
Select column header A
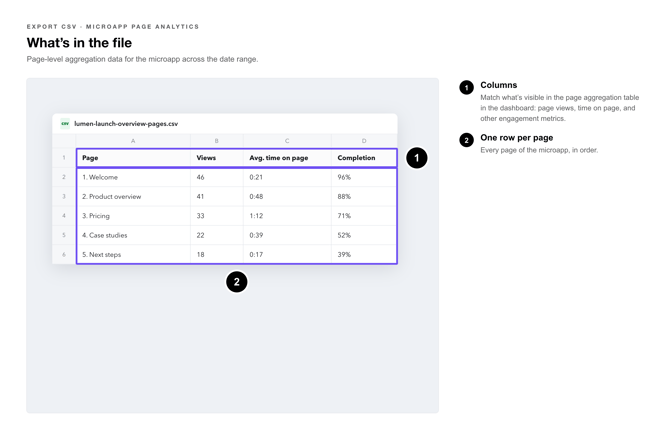tap(133, 141)
